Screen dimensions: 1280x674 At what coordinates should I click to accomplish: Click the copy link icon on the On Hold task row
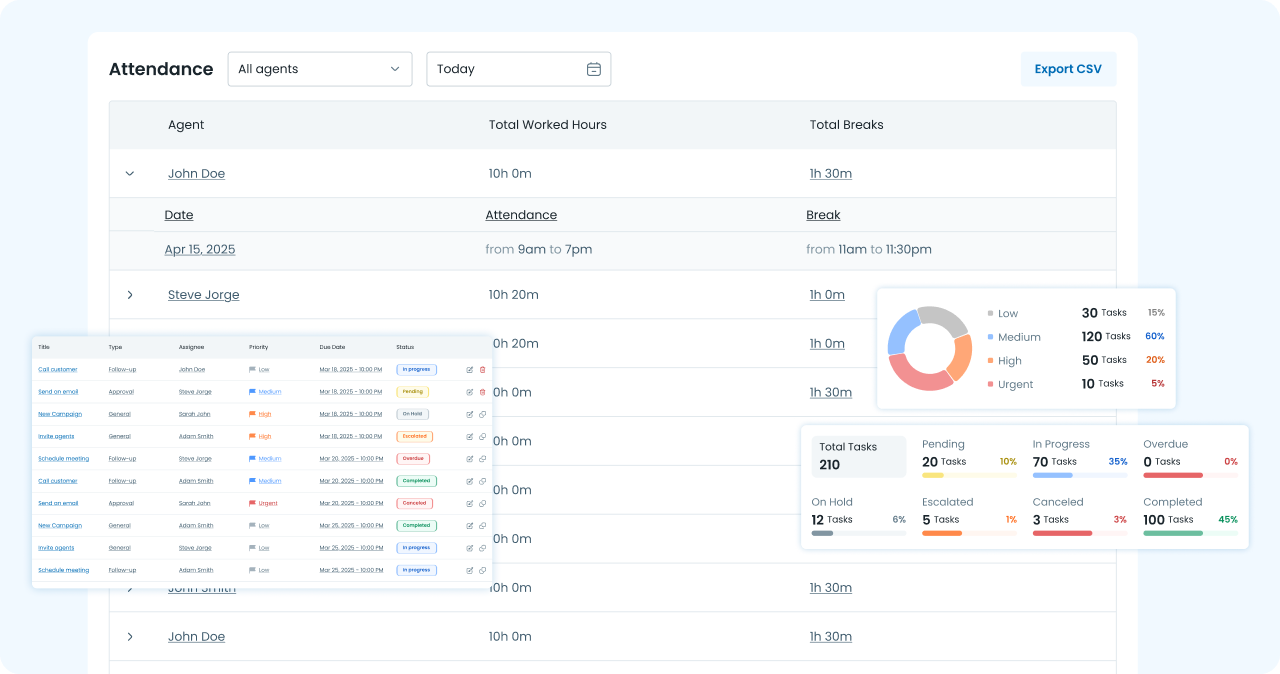(x=482, y=414)
